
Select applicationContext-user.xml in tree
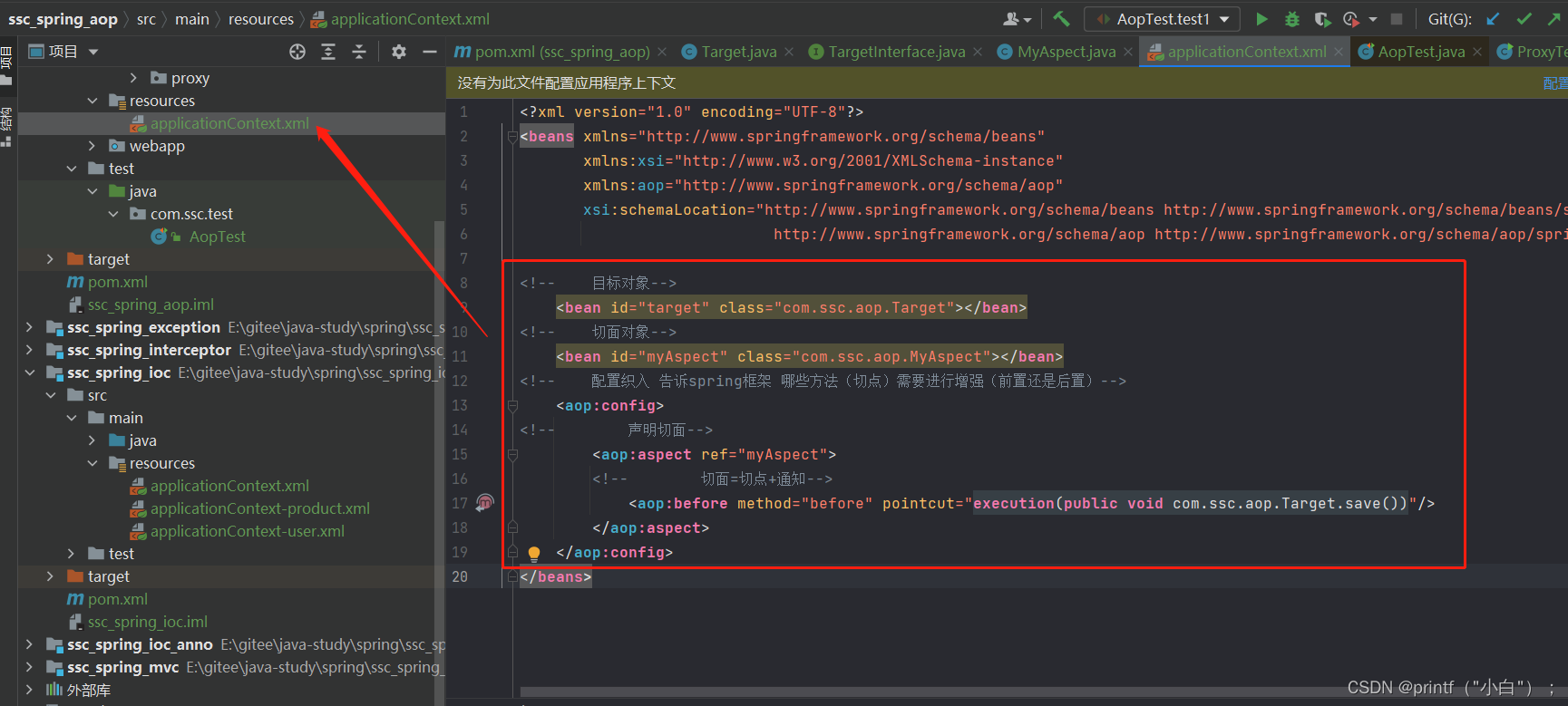click(x=248, y=531)
